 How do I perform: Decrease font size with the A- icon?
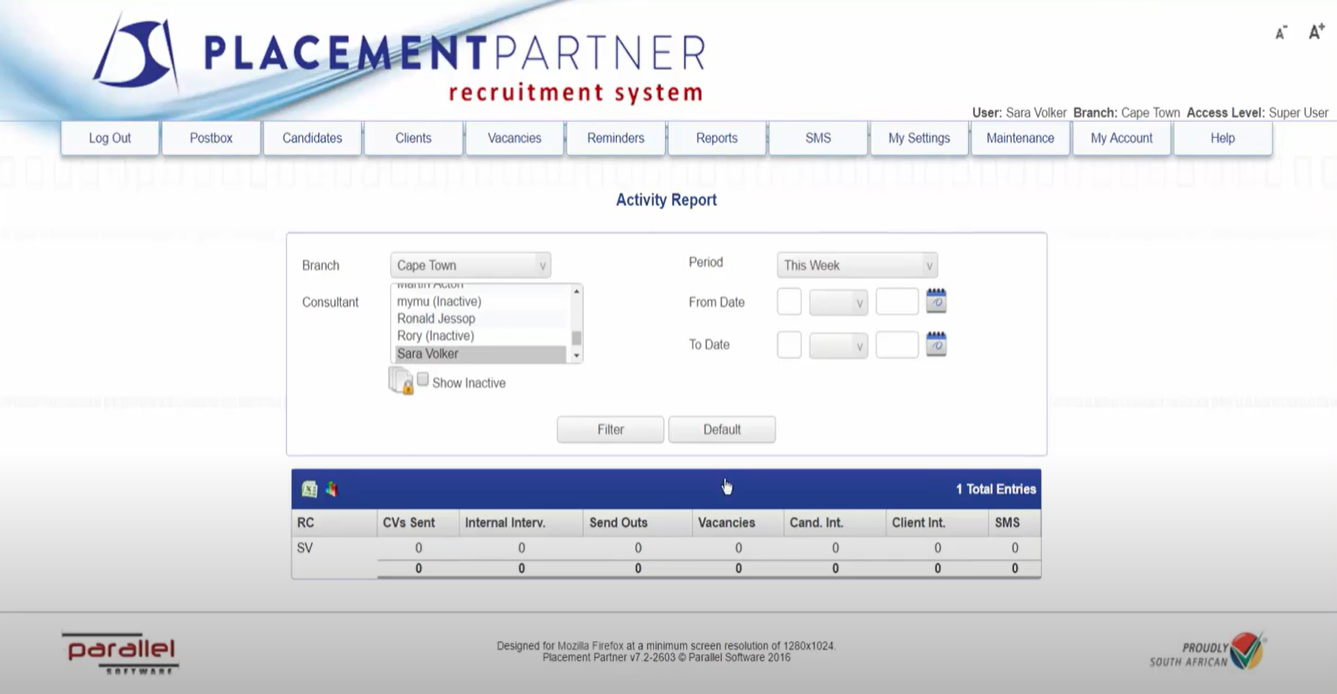click(x=1280, y=33)
